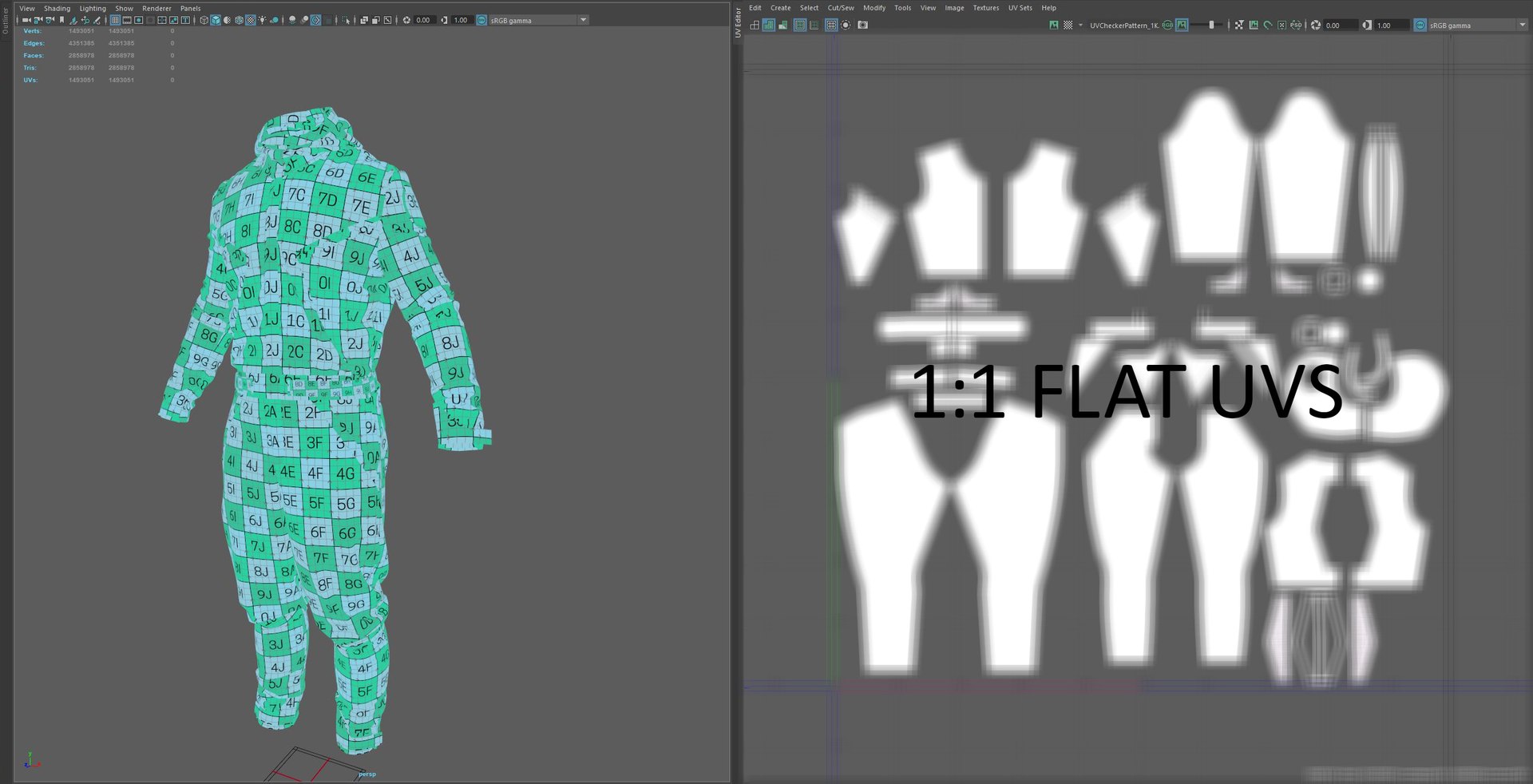Click the UV snapshot camera icon
This screenshot has width=1533, height=784.
[862, 25]
